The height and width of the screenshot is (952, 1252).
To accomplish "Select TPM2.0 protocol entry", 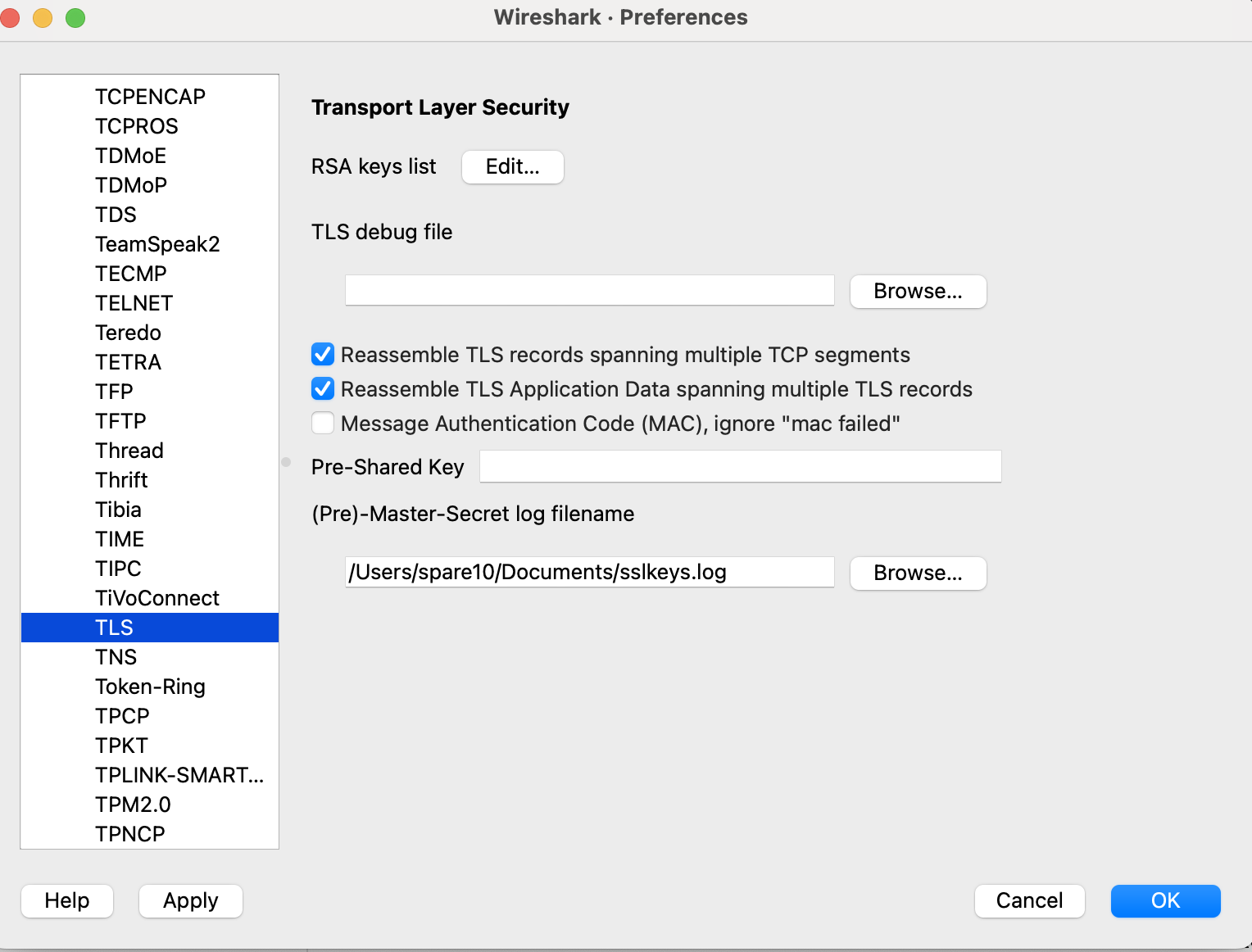I will [150, 805].
